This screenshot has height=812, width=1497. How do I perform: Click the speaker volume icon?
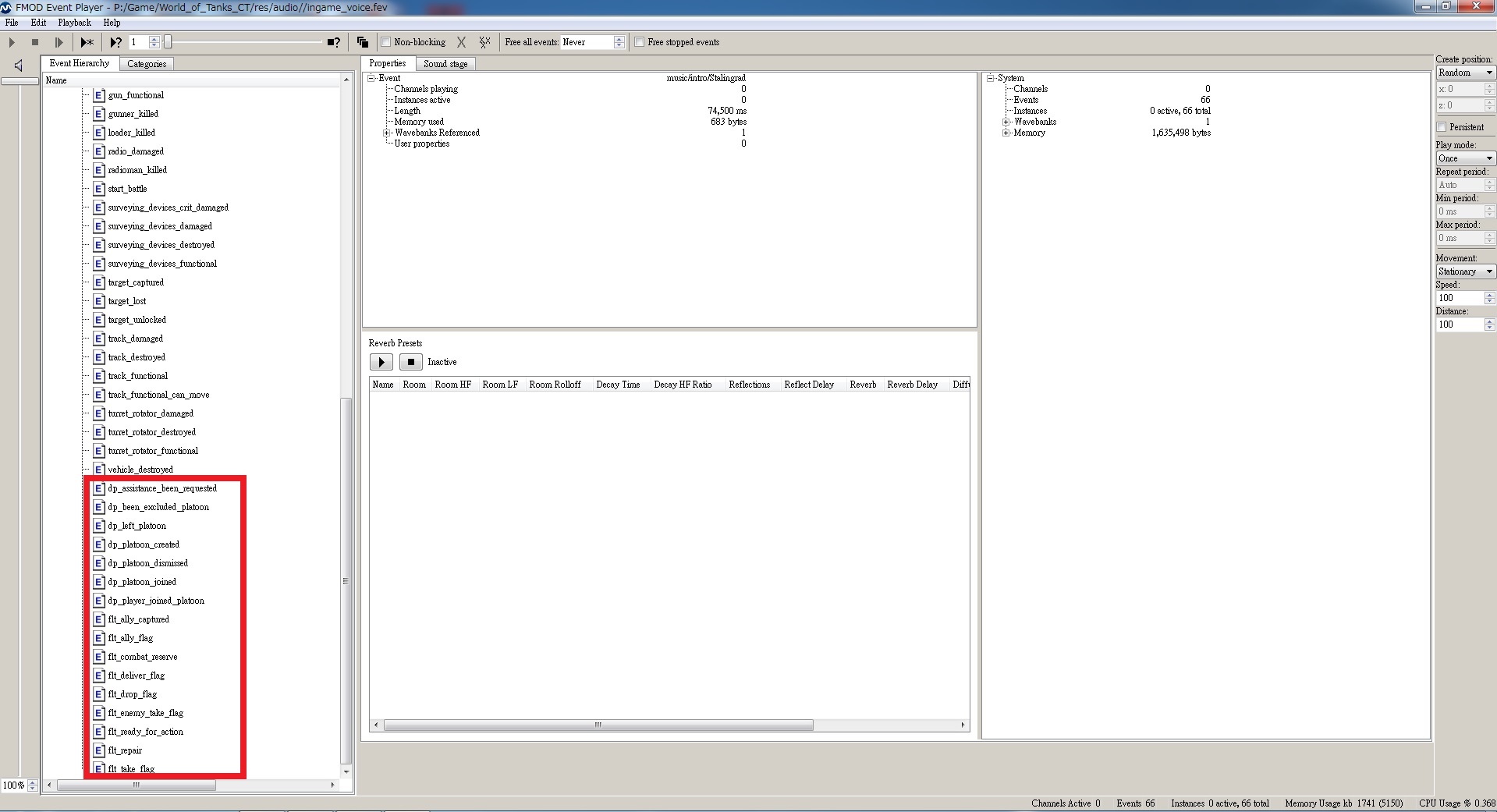coord(19,66)
